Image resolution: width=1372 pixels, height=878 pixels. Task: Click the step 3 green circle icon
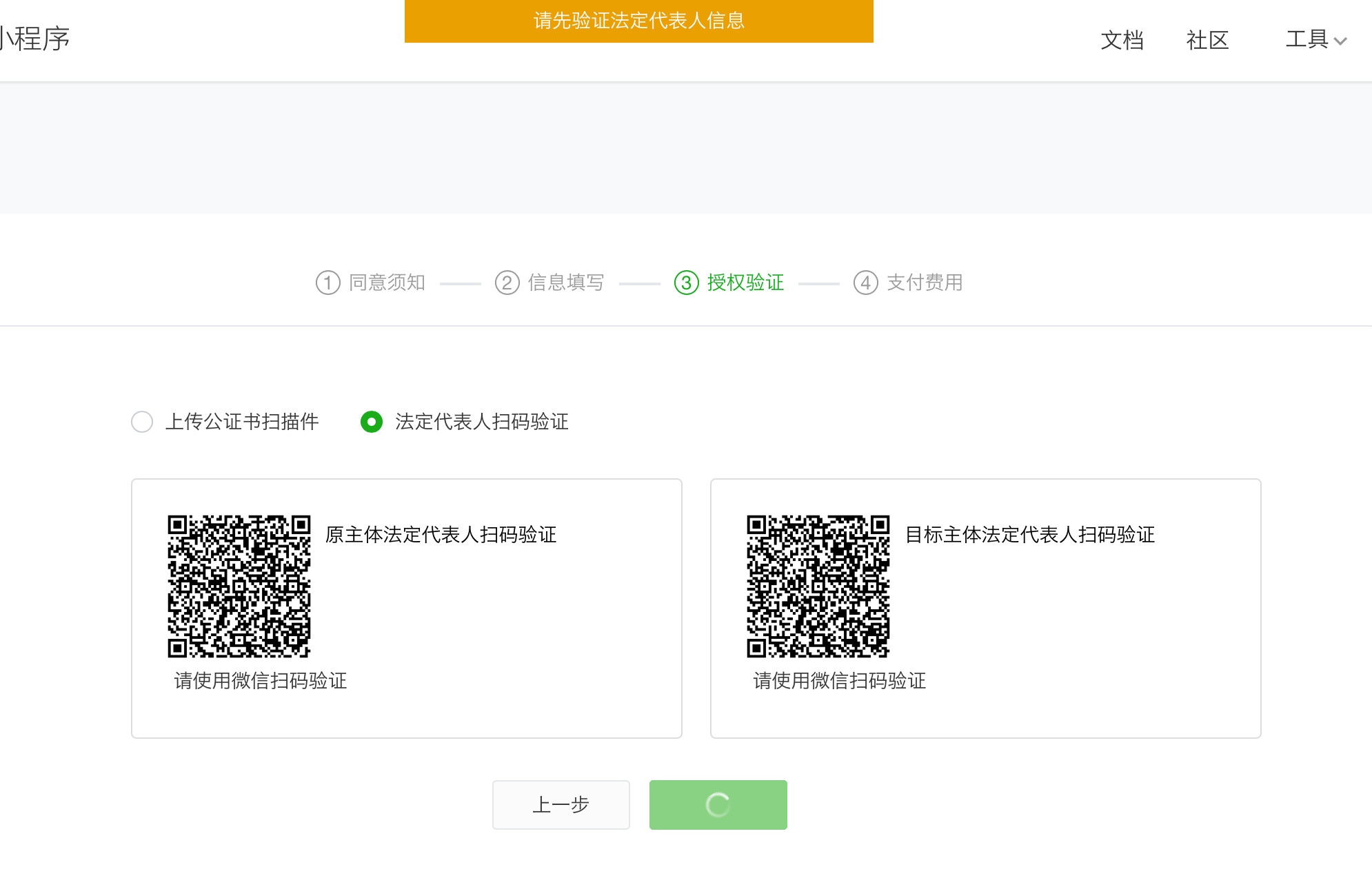[x=686, y=283]
